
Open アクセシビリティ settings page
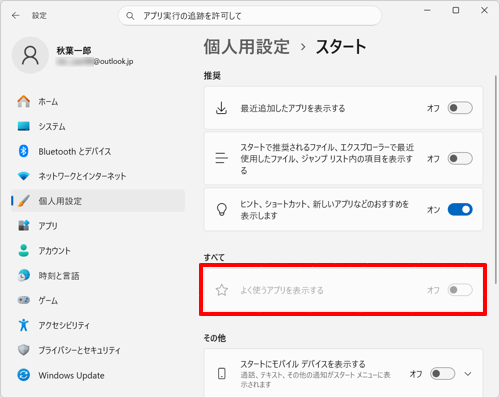pos(98,325)
